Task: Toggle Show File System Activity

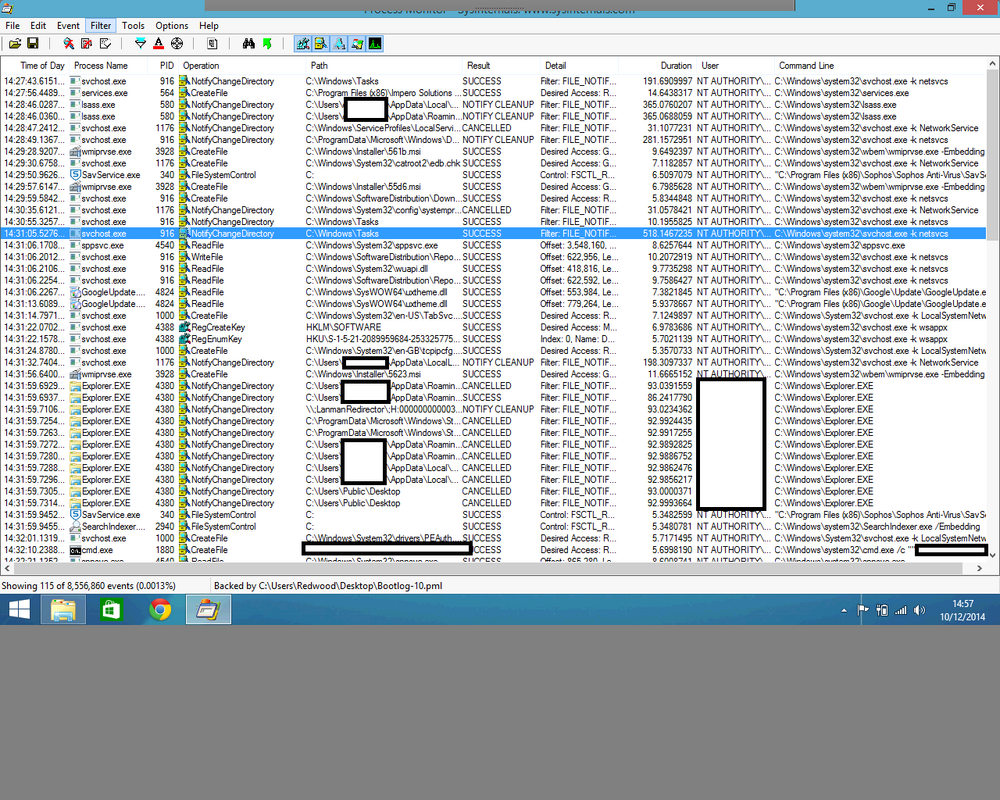Action: (x=321, y=43)
